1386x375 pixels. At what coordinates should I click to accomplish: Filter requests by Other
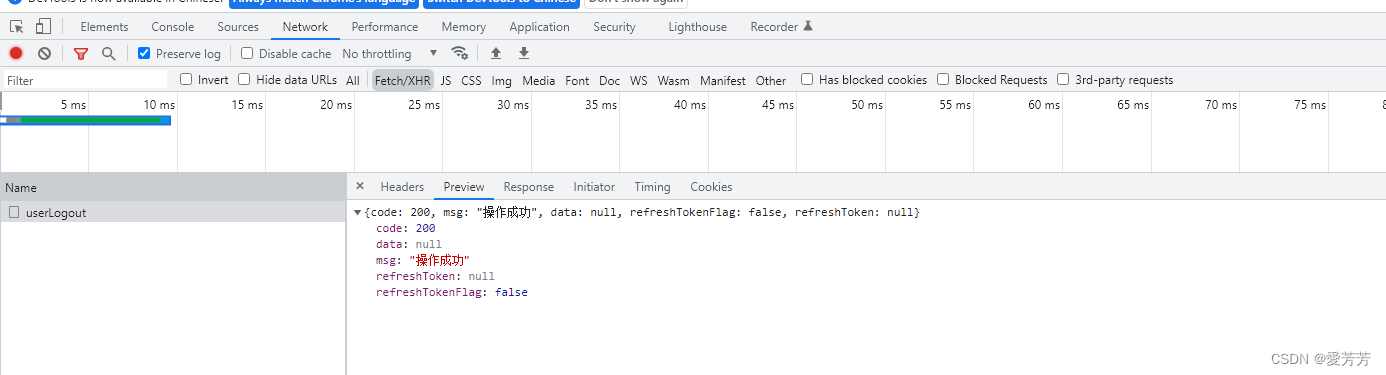(771, 80)
